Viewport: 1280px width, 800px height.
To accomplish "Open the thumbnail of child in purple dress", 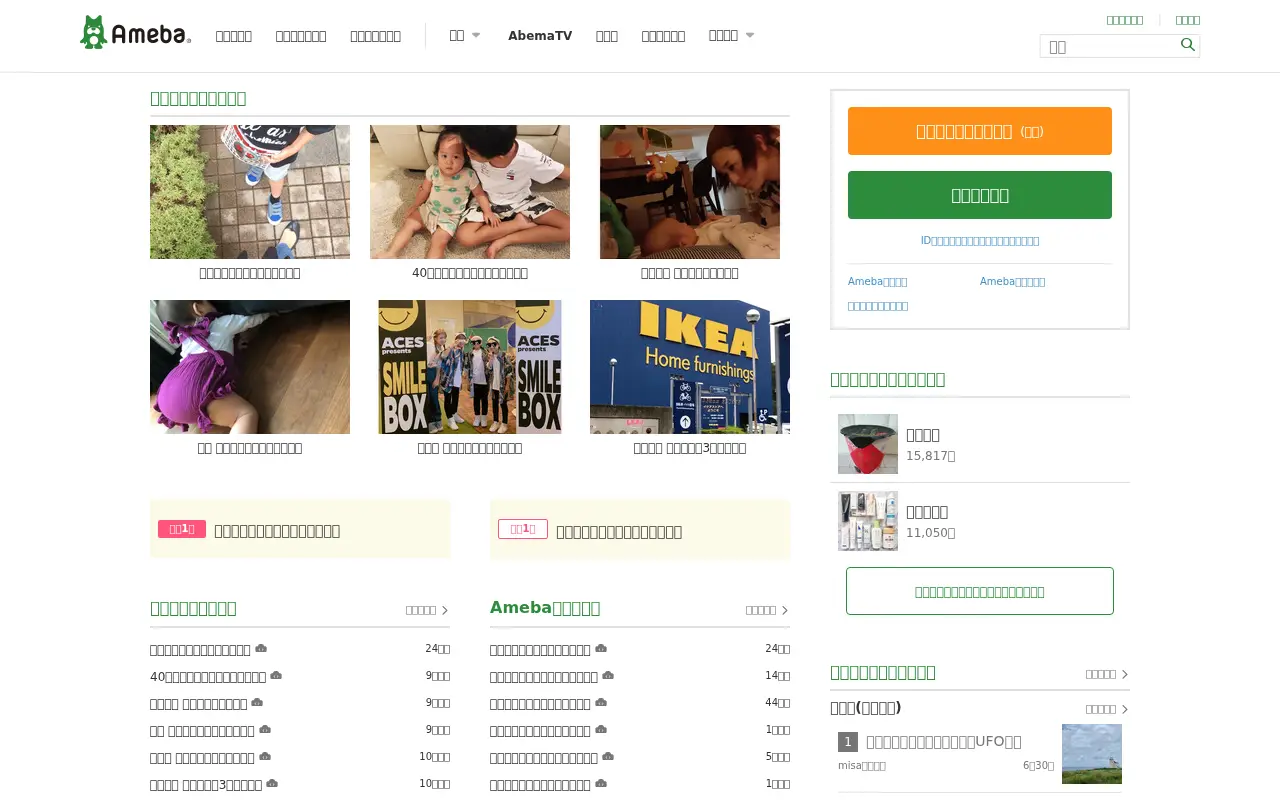I will 250,367.
